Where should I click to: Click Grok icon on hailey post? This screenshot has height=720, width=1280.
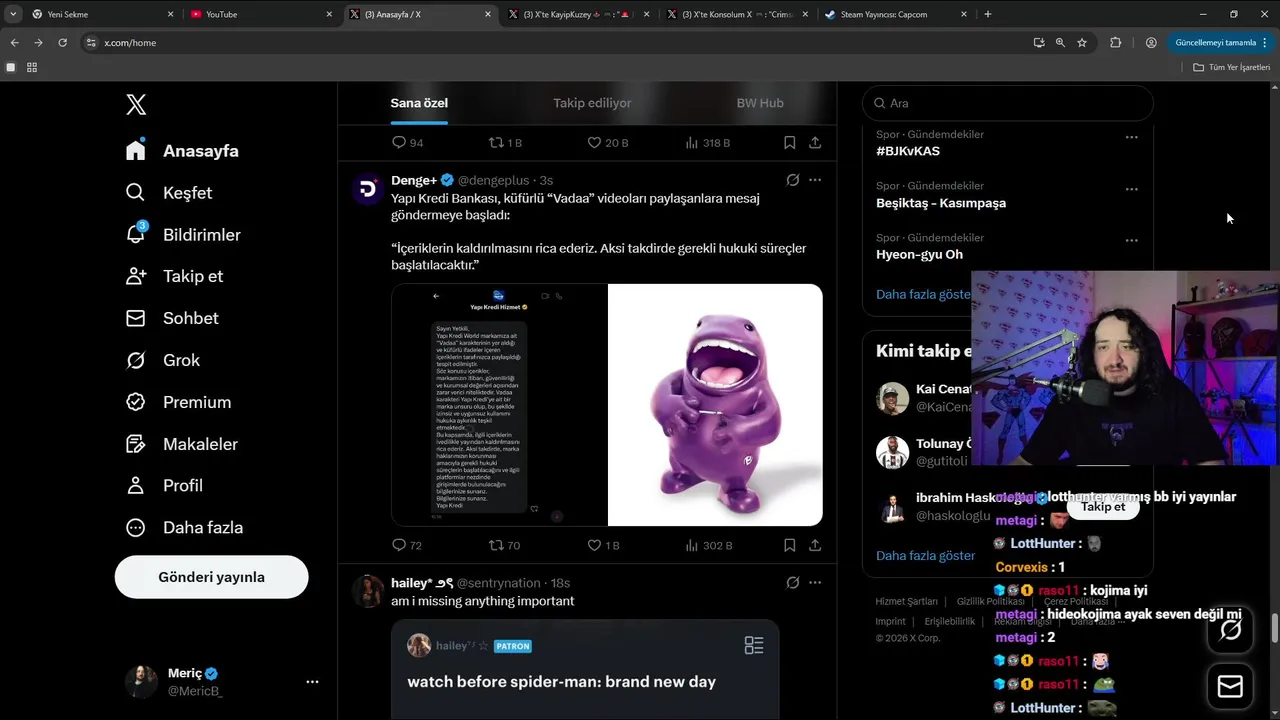coord(792,583)
